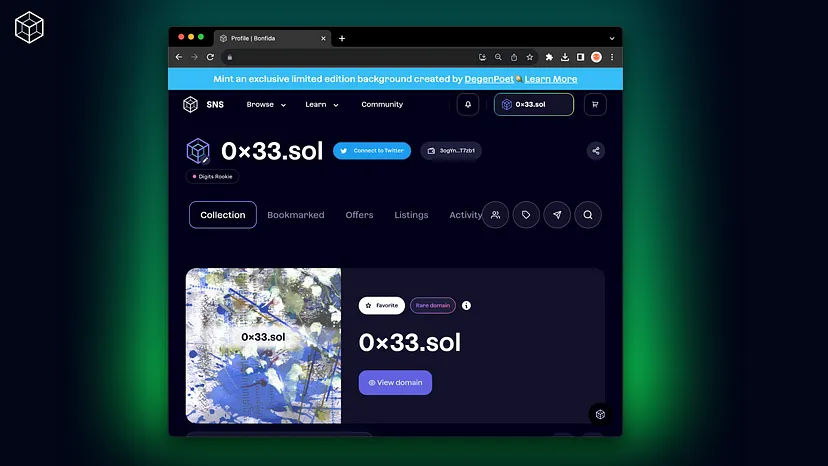
Task: Open the browser downloads icon
Action: click(564, 57)
